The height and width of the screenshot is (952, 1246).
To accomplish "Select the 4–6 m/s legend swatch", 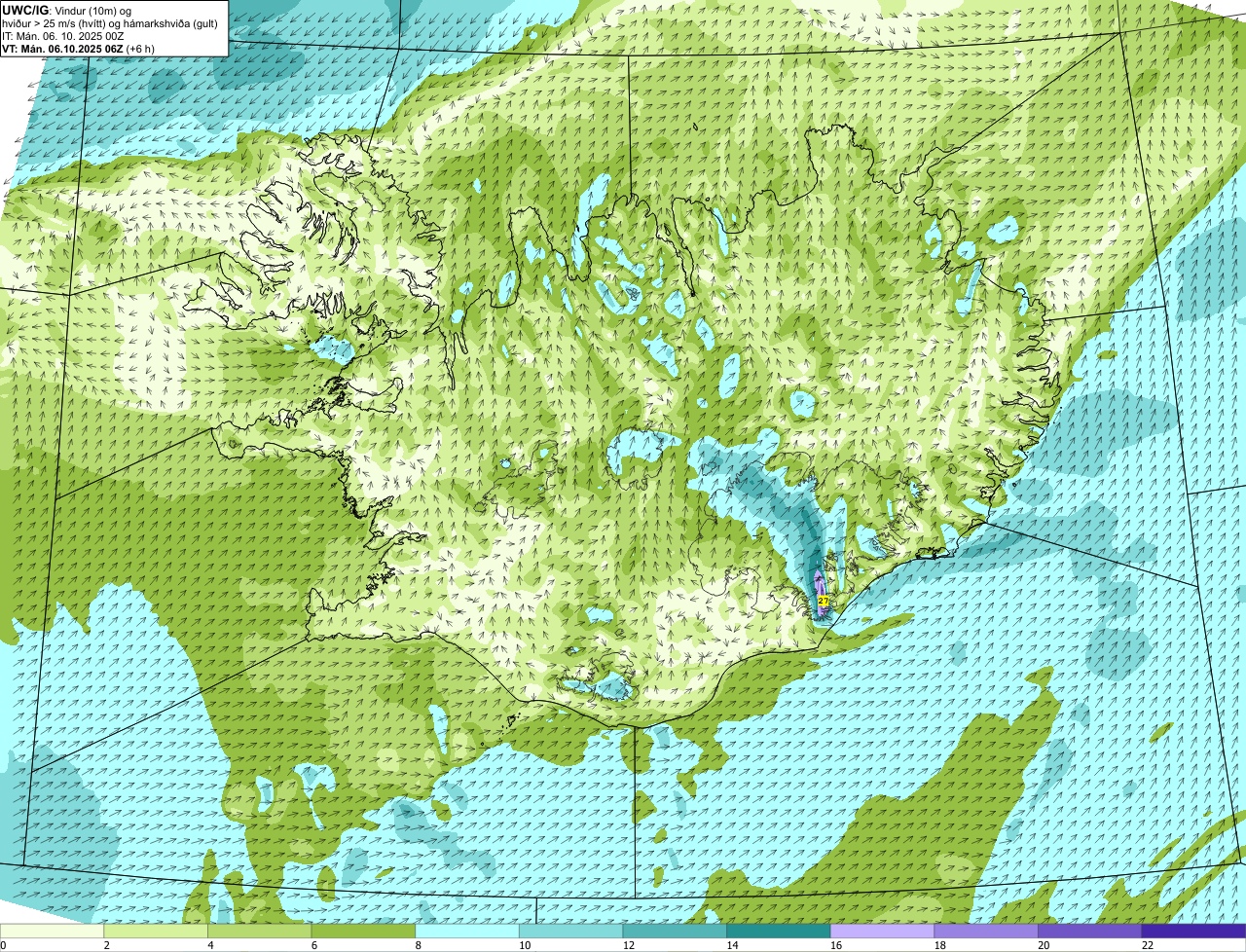I will point(259,932).
